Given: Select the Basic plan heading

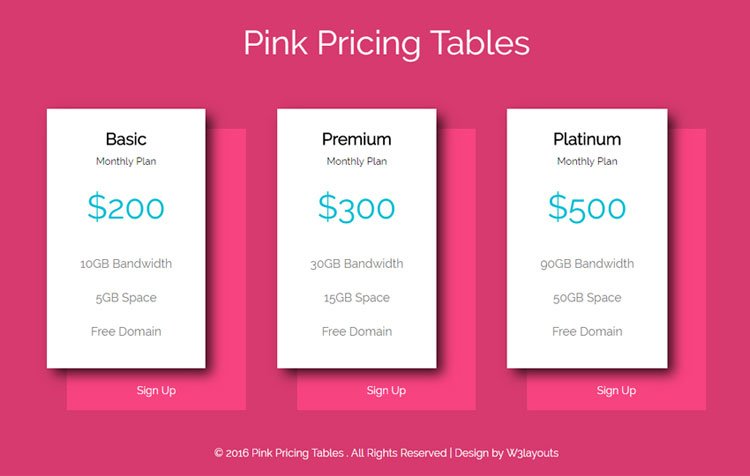Looking at the screenshot, I should click(x=126, y=139).
